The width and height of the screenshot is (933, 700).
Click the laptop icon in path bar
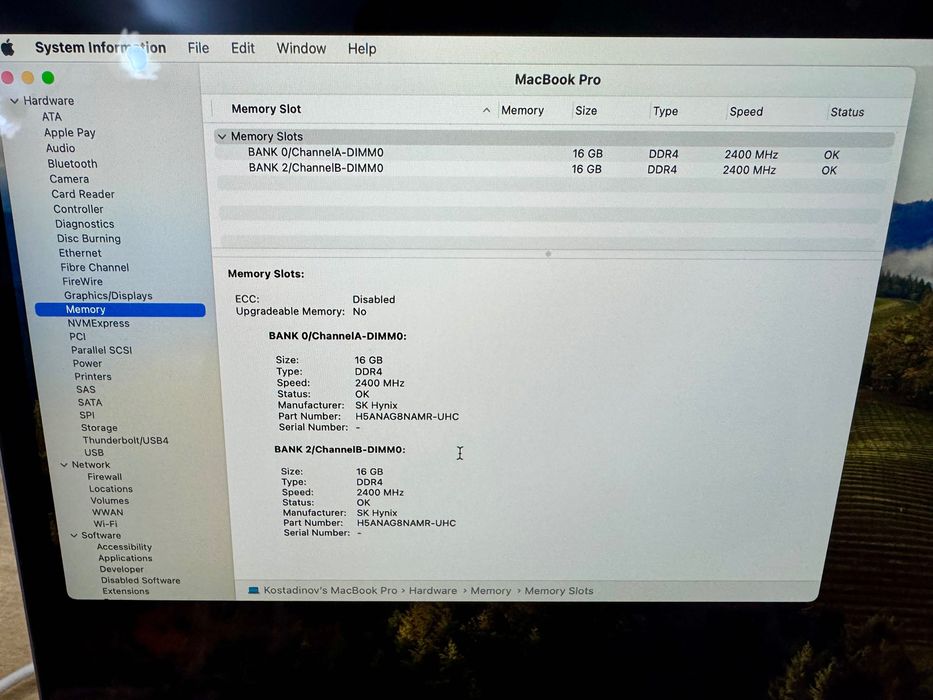pyautogui.click(x=253, y=590)
